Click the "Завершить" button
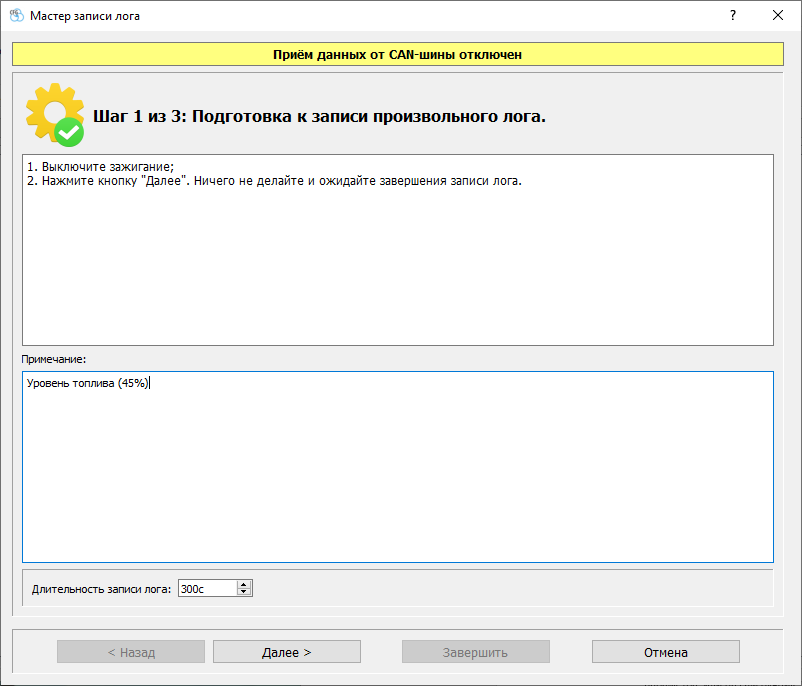Screen dimensions: 802x686 475,652
